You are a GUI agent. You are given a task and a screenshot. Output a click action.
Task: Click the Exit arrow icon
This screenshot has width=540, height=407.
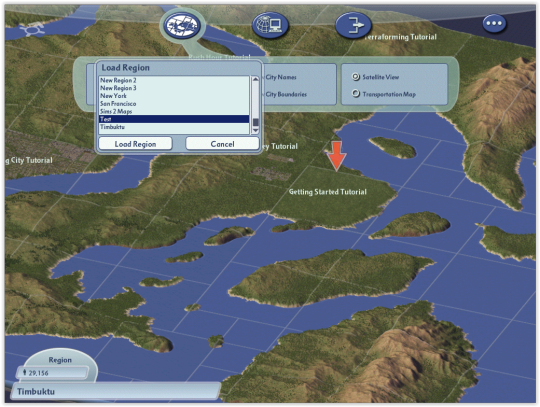click(x=354, y=25)
